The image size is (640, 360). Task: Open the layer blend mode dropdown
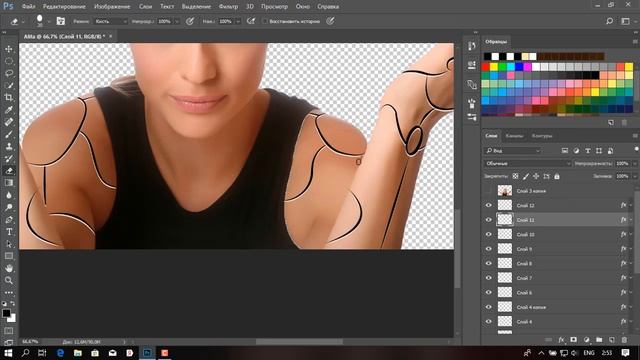(x=528, y=163)
